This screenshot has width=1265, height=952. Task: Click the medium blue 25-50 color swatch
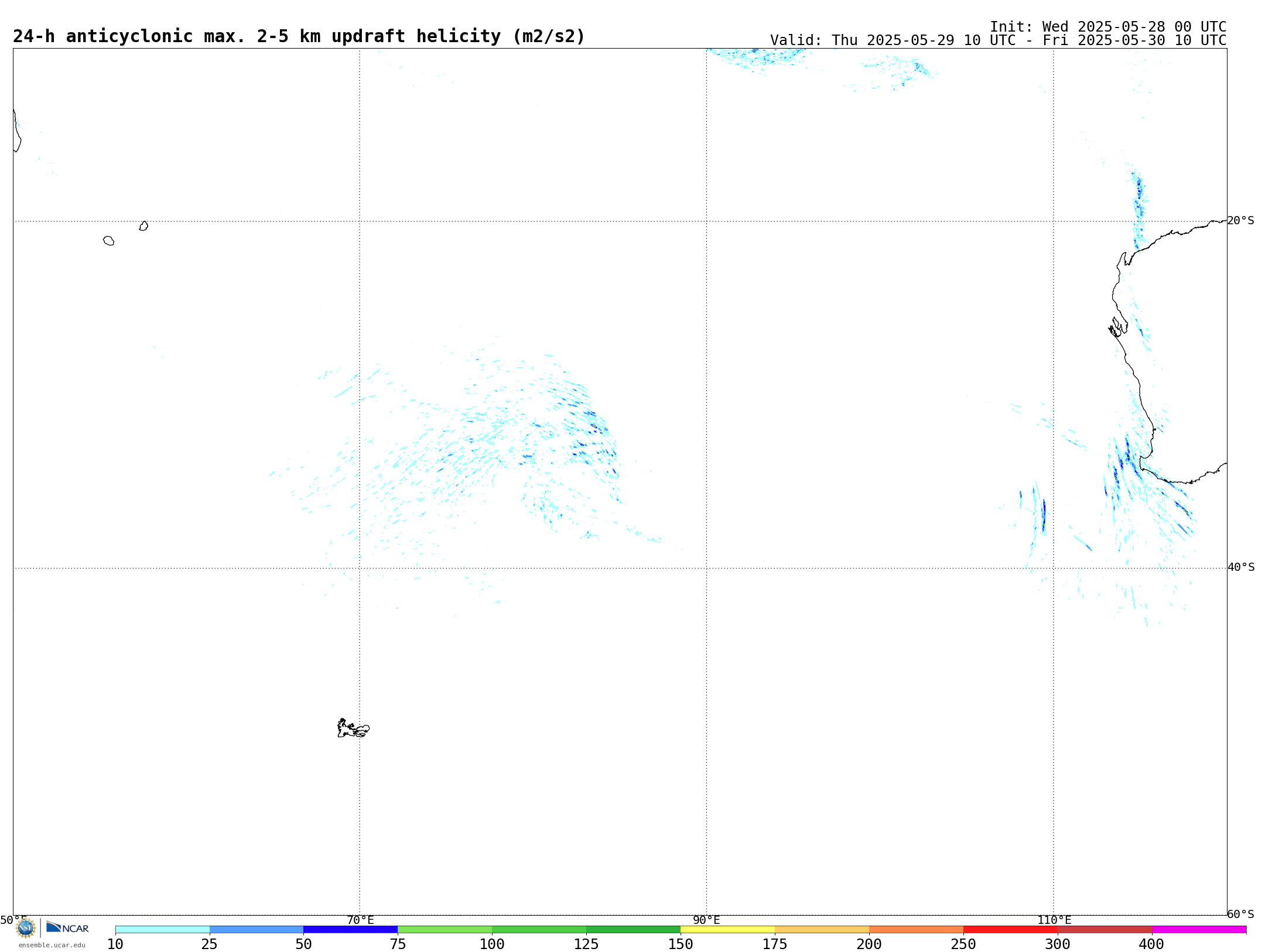[x=257, y=930]
